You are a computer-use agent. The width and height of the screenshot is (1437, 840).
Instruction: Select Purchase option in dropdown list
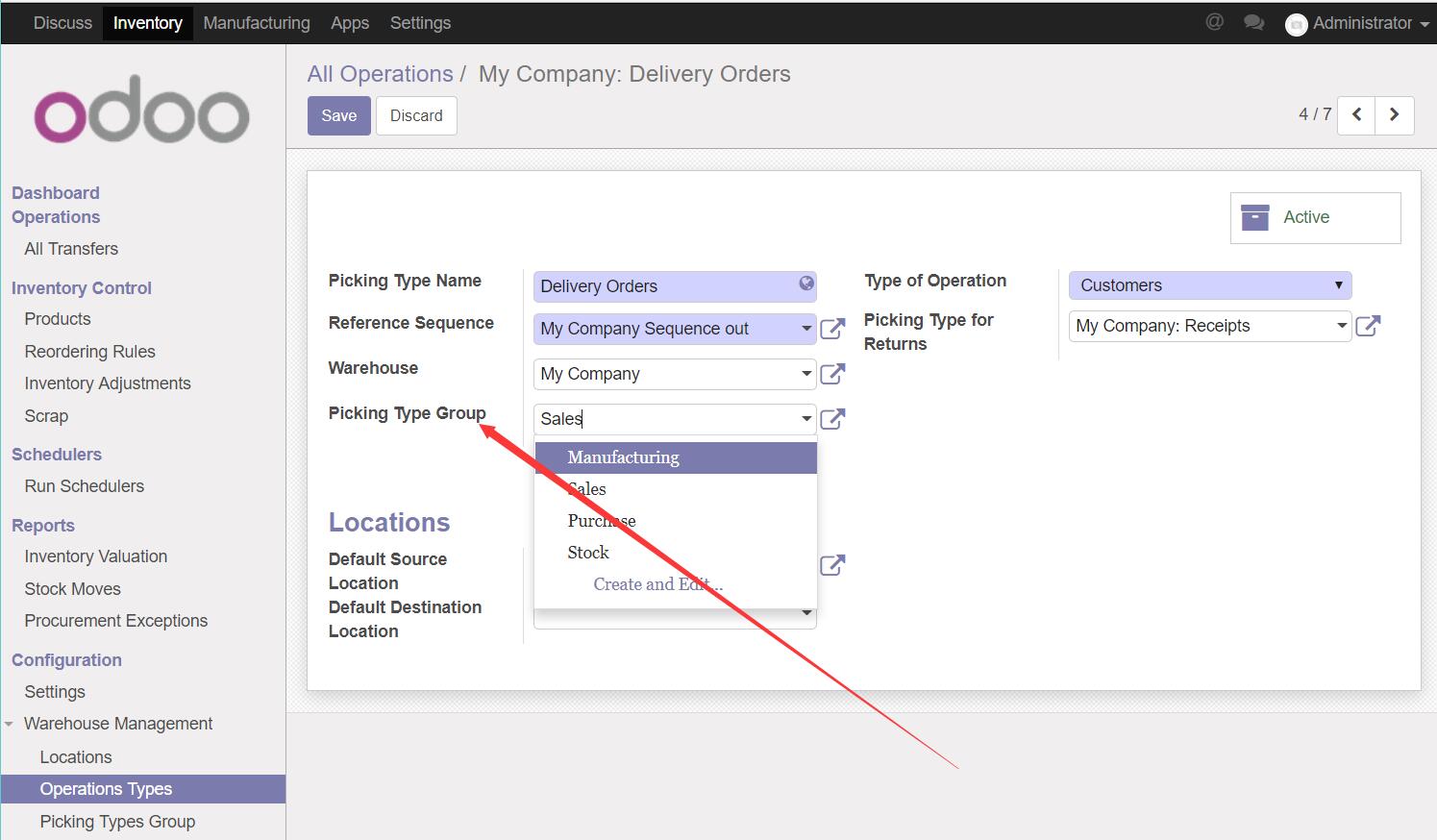click(x=676, y=521)
